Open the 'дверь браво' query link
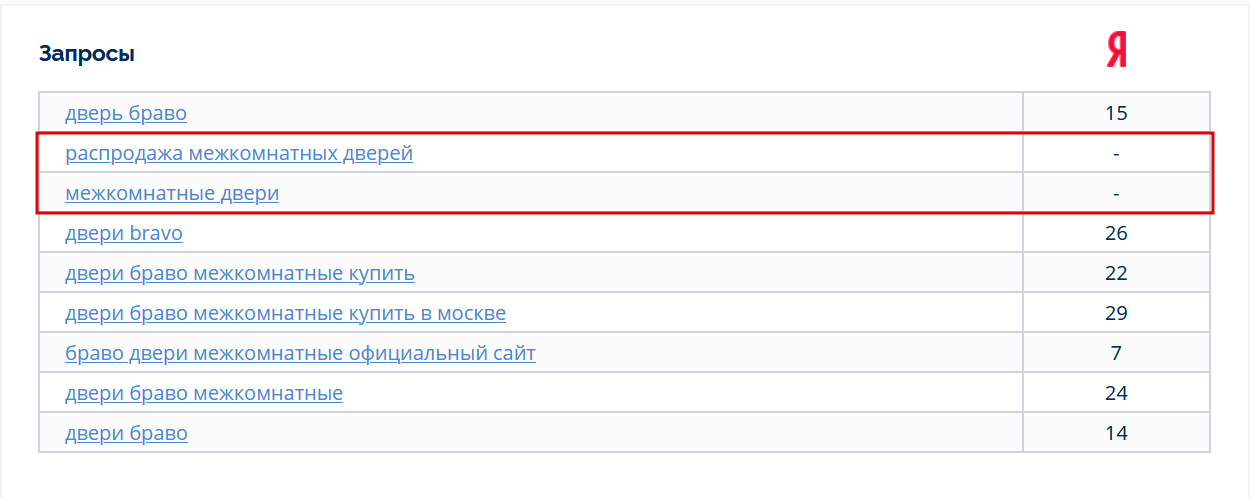Screen dimensions: 1250x498 [126, 113]
